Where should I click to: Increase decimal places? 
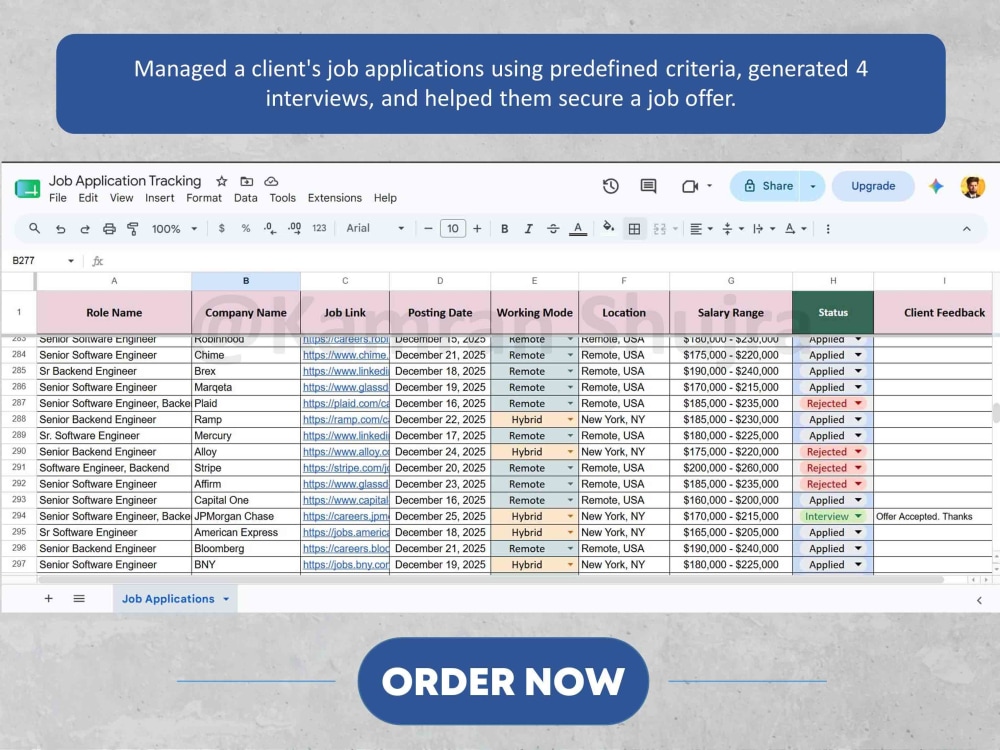click(x=295, y=228)
